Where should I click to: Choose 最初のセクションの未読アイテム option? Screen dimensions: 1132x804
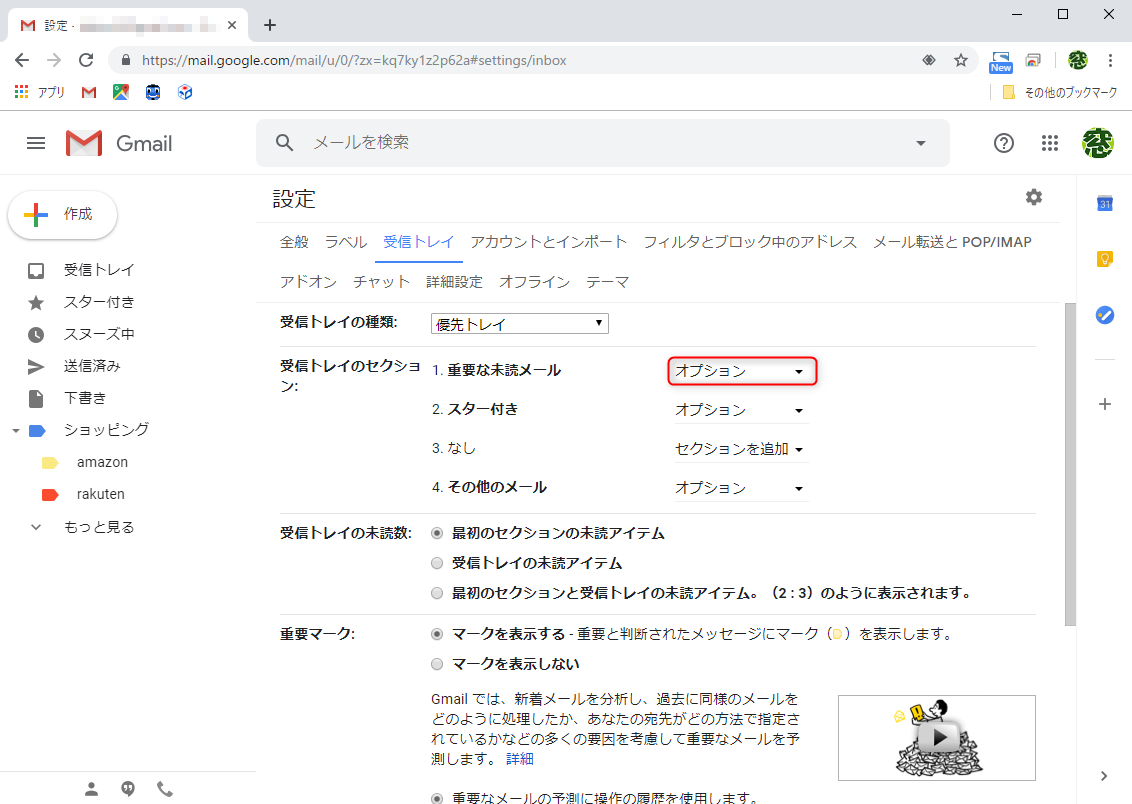(x=437, y=532)
